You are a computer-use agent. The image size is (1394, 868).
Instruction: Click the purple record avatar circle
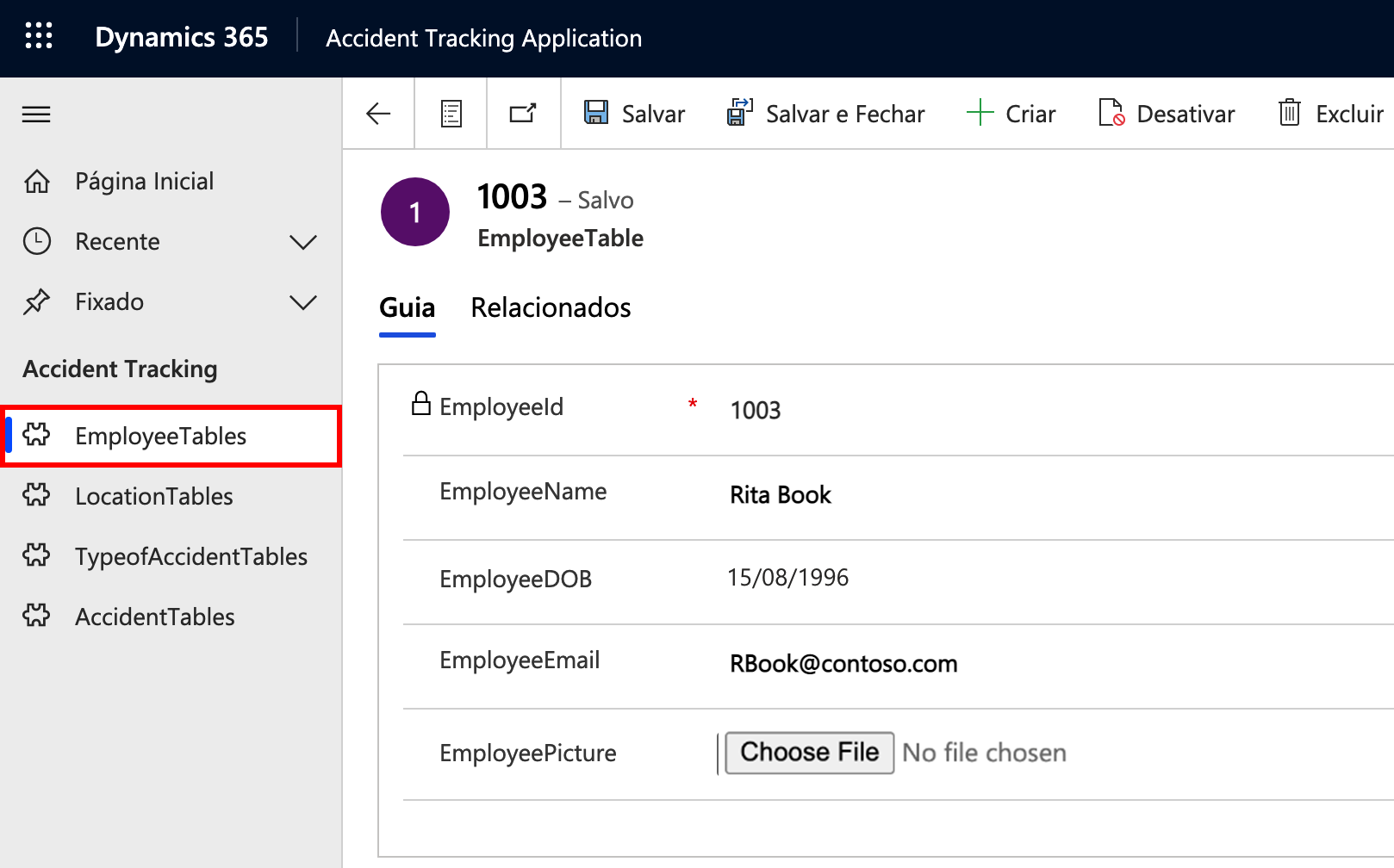(x=415, y=212)
